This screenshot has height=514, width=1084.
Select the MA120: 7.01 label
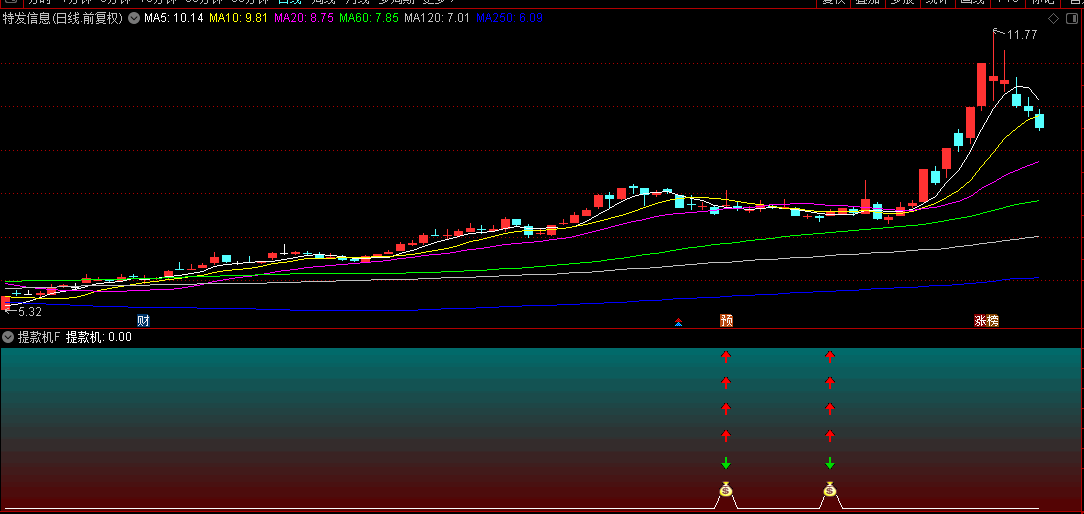(437, 19)
